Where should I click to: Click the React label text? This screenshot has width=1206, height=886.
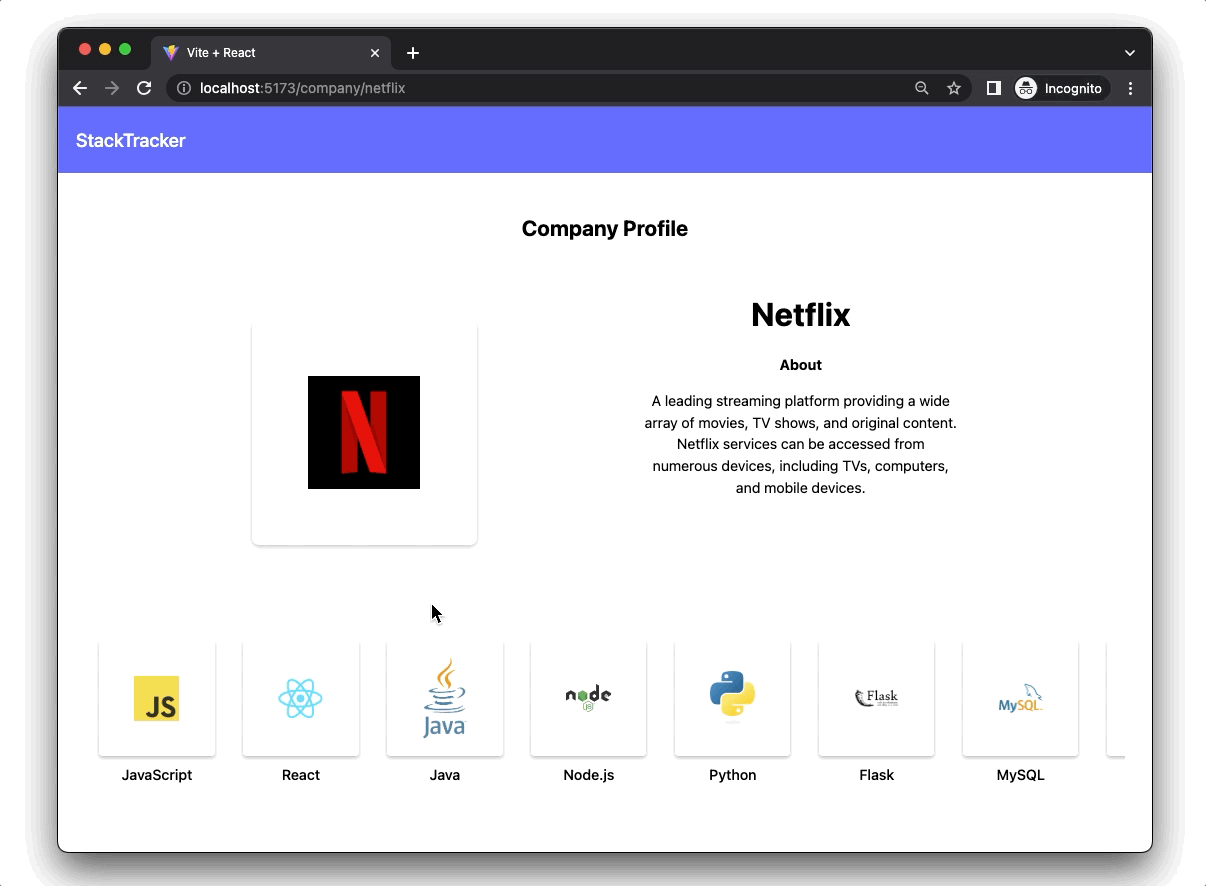coord(301,775)
